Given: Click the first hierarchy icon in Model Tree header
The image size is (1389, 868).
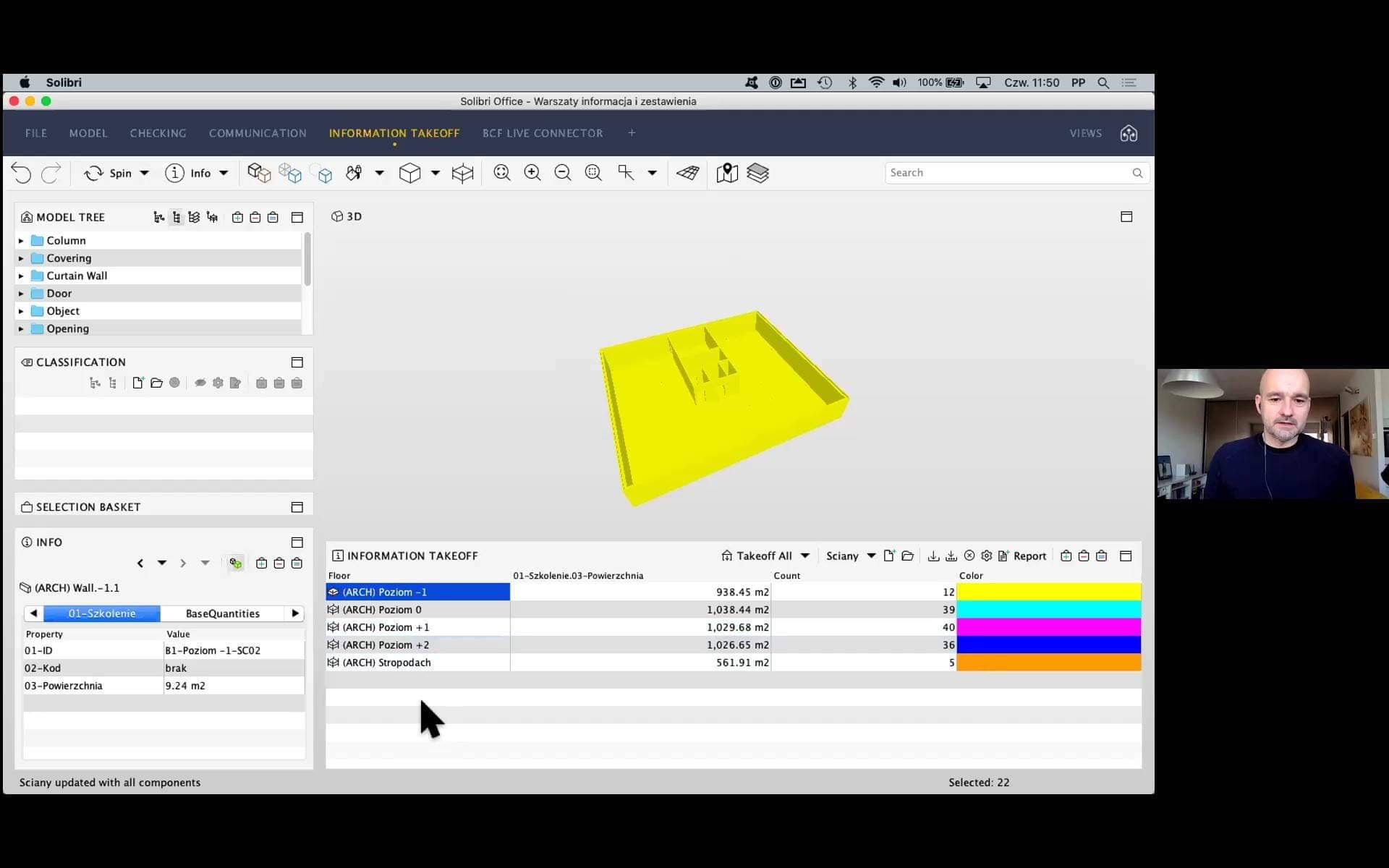Looking at the screenshot, I should coord(159,217).
